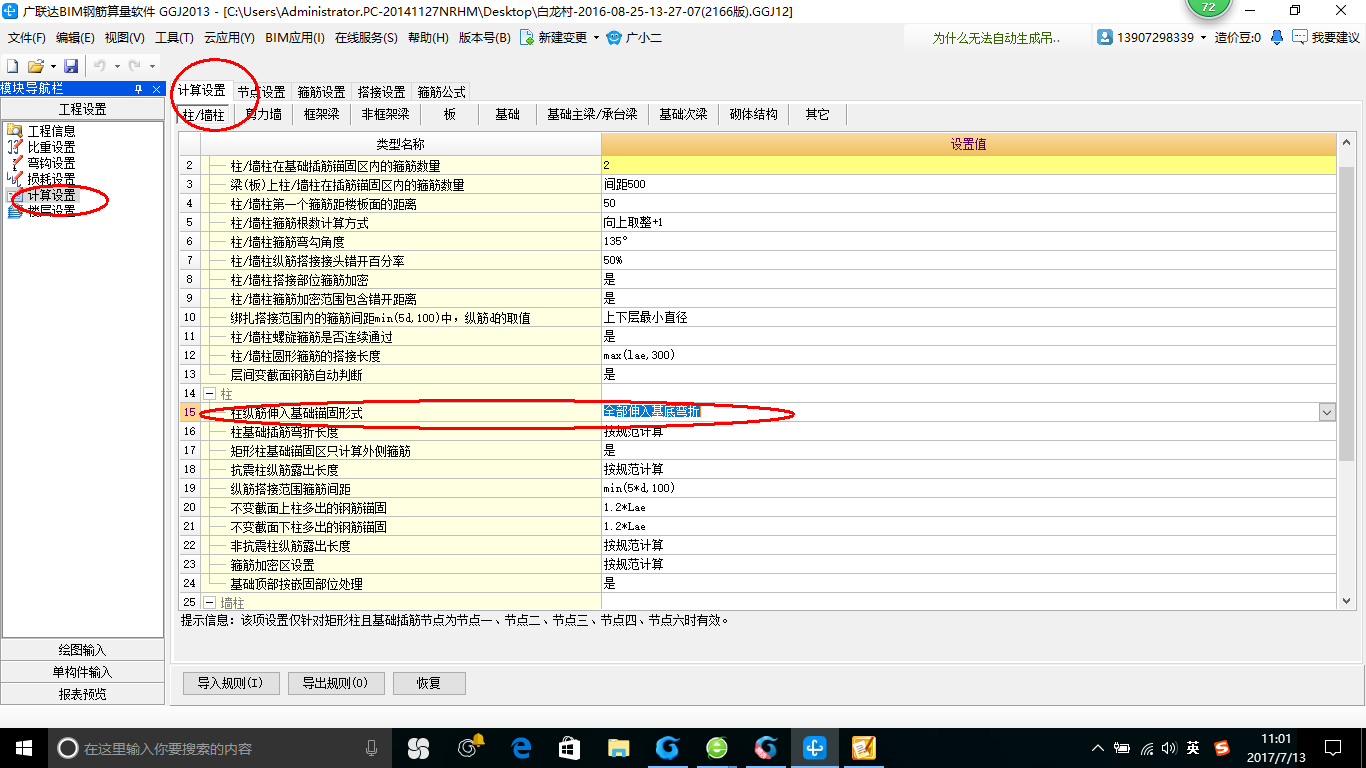The height and width of the screenshot is (768, 1366).
Task: Click the 恢复 button
Action: click(429, 683)
